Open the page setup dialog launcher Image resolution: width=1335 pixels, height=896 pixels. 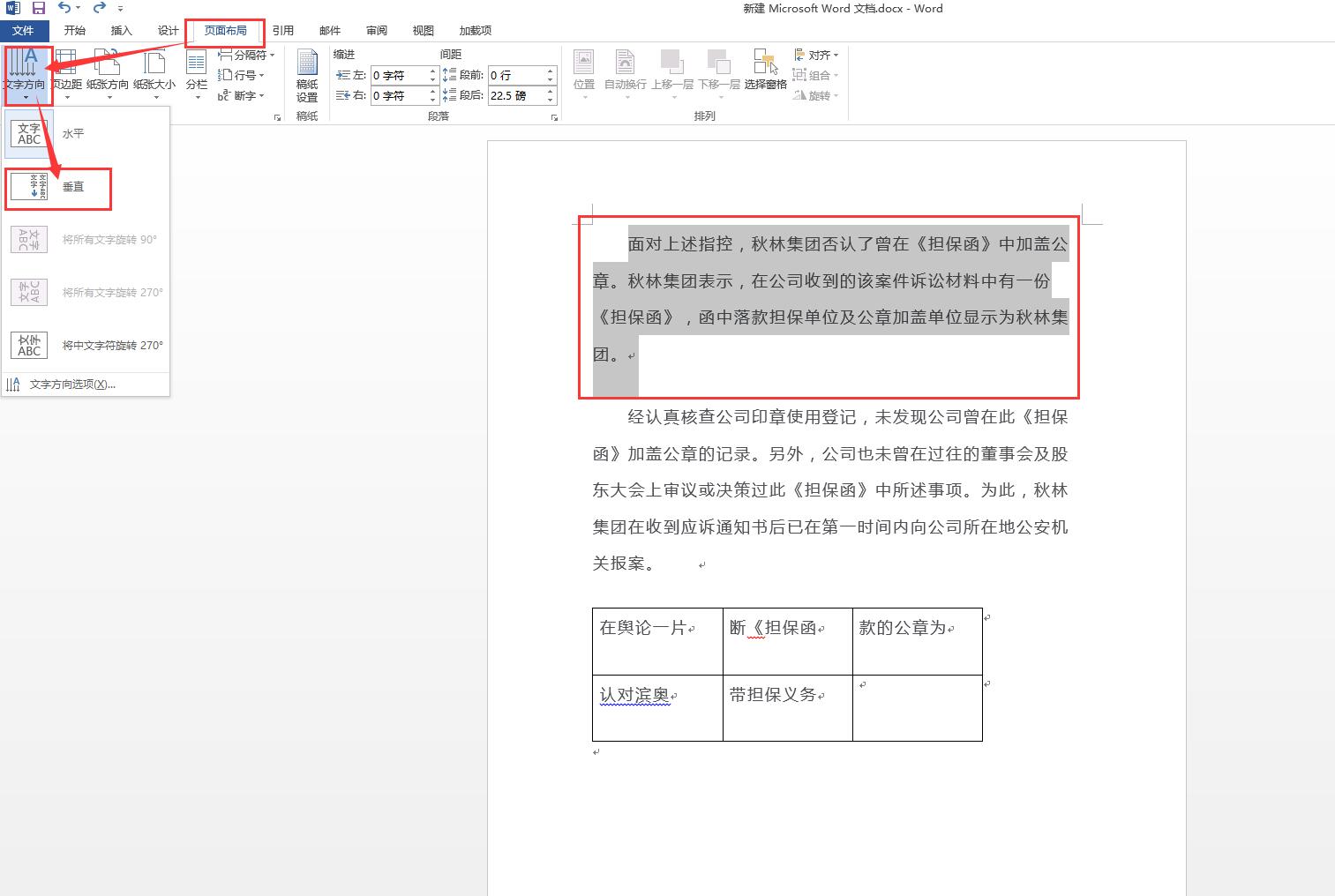coord(277,117)
